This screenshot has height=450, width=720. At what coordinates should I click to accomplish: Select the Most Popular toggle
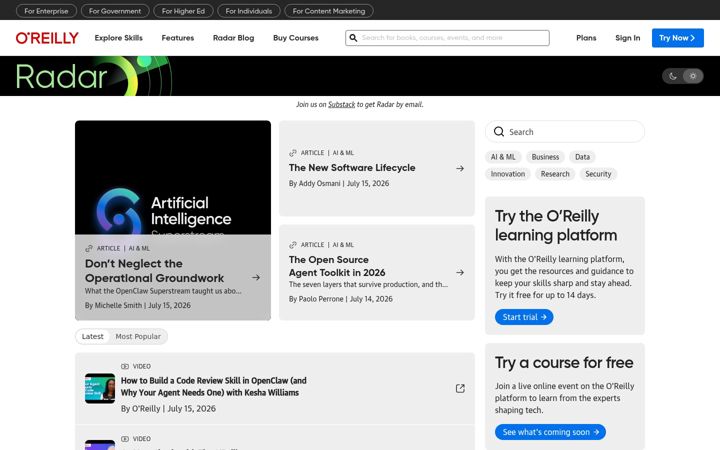[x=138, y=337]
